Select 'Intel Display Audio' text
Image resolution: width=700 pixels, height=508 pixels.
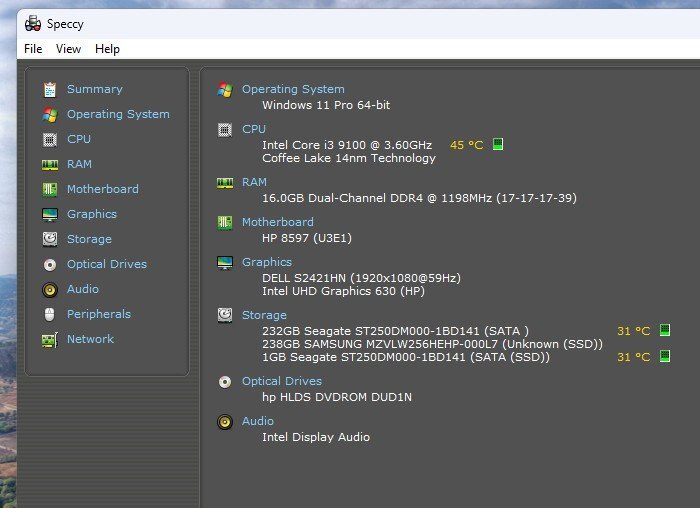point(316,437)
